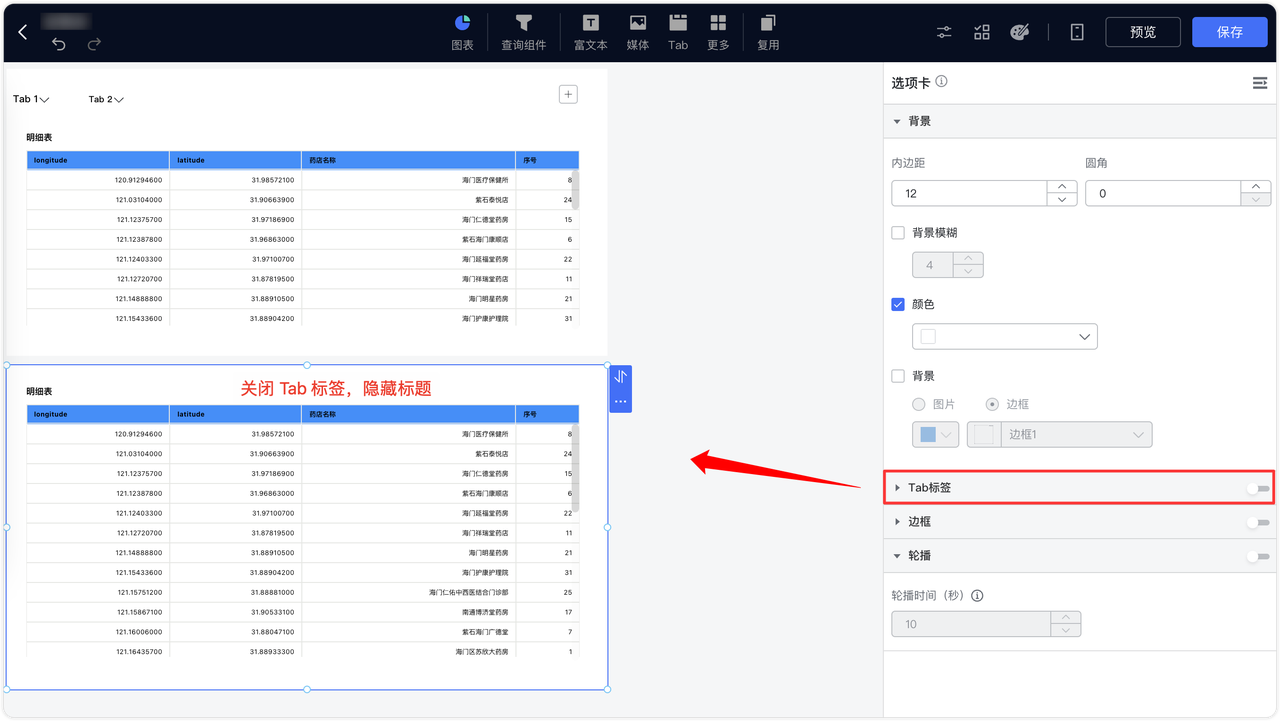1280x721 pixels.
Task: Open the Tab 2 dropdown chevron
Action: pos(119,100)
